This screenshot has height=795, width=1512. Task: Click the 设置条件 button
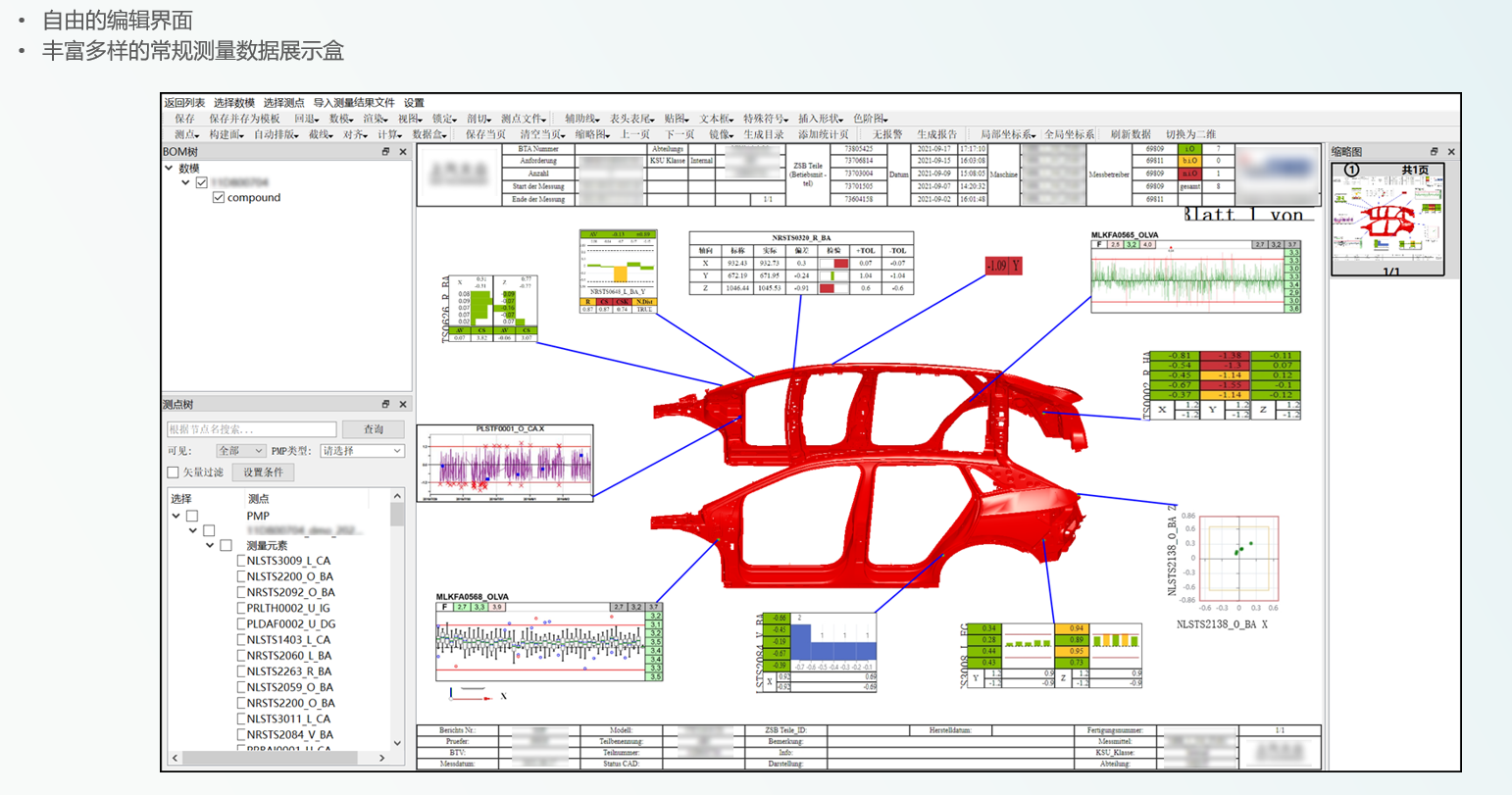click(x=263, y=472)
